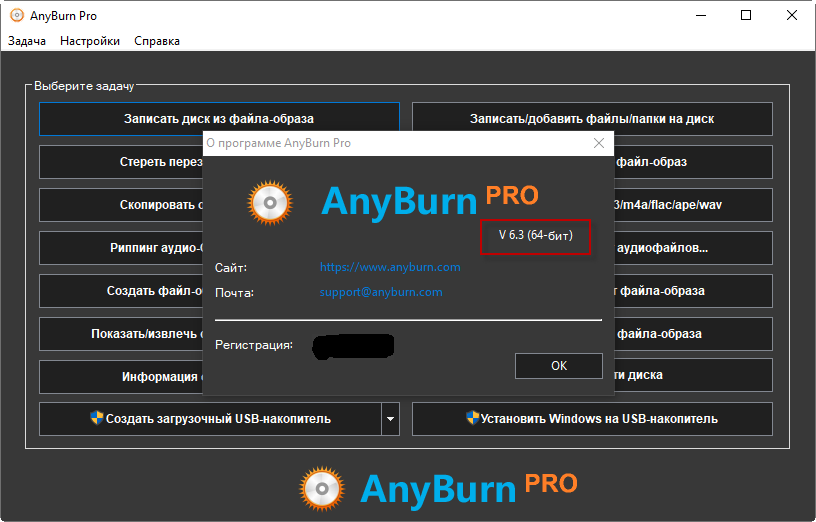816x522 pixels.
Task: Click the support@anyburn.com email link
Action: click(x=381, y=292)
